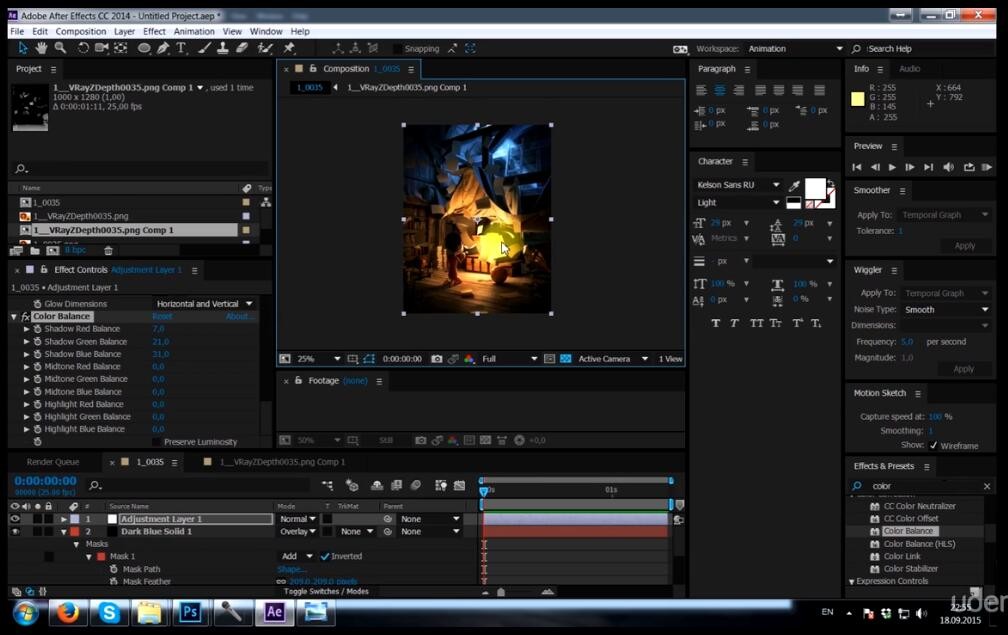Switch to Render Queue tab

coord(53,462)
